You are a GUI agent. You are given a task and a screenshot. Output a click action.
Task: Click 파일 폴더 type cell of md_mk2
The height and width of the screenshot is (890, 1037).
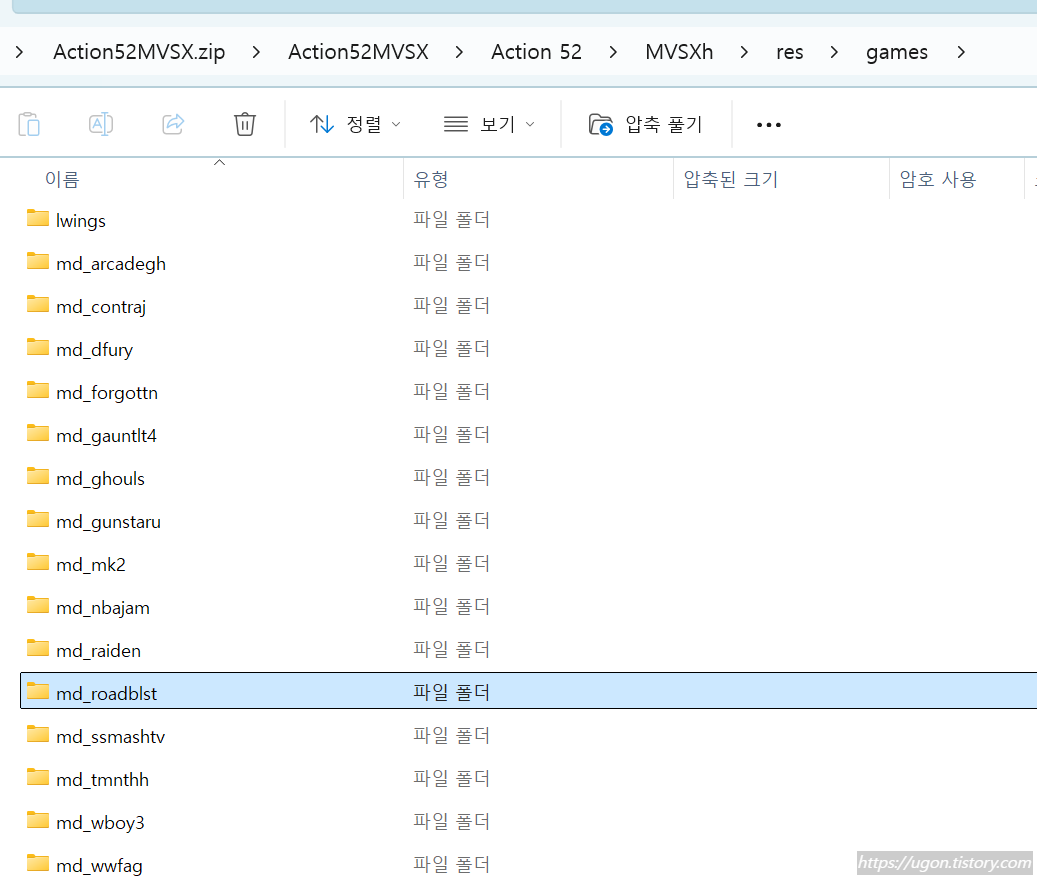coord(452,563)
